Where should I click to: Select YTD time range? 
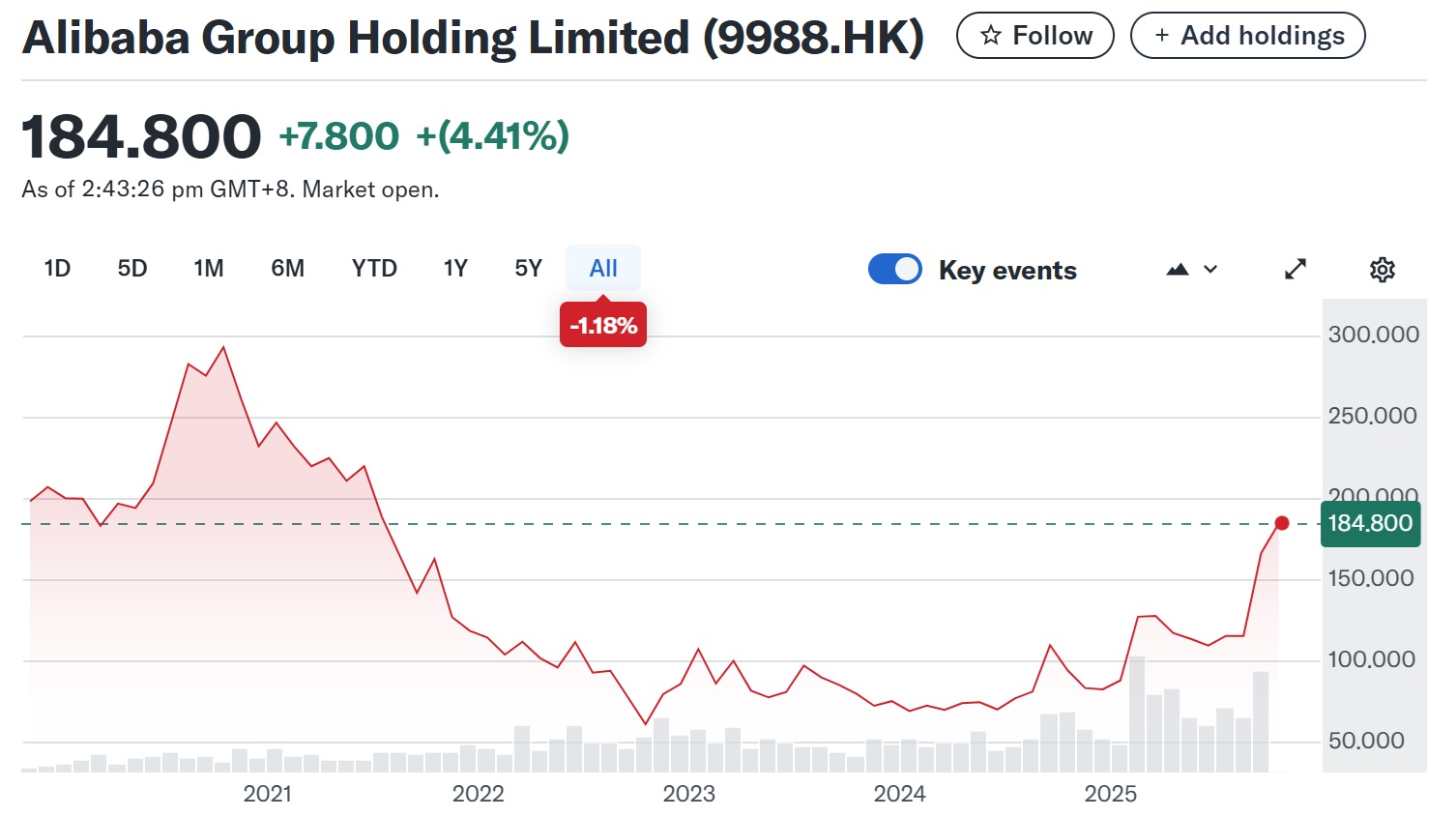[374, 269]
